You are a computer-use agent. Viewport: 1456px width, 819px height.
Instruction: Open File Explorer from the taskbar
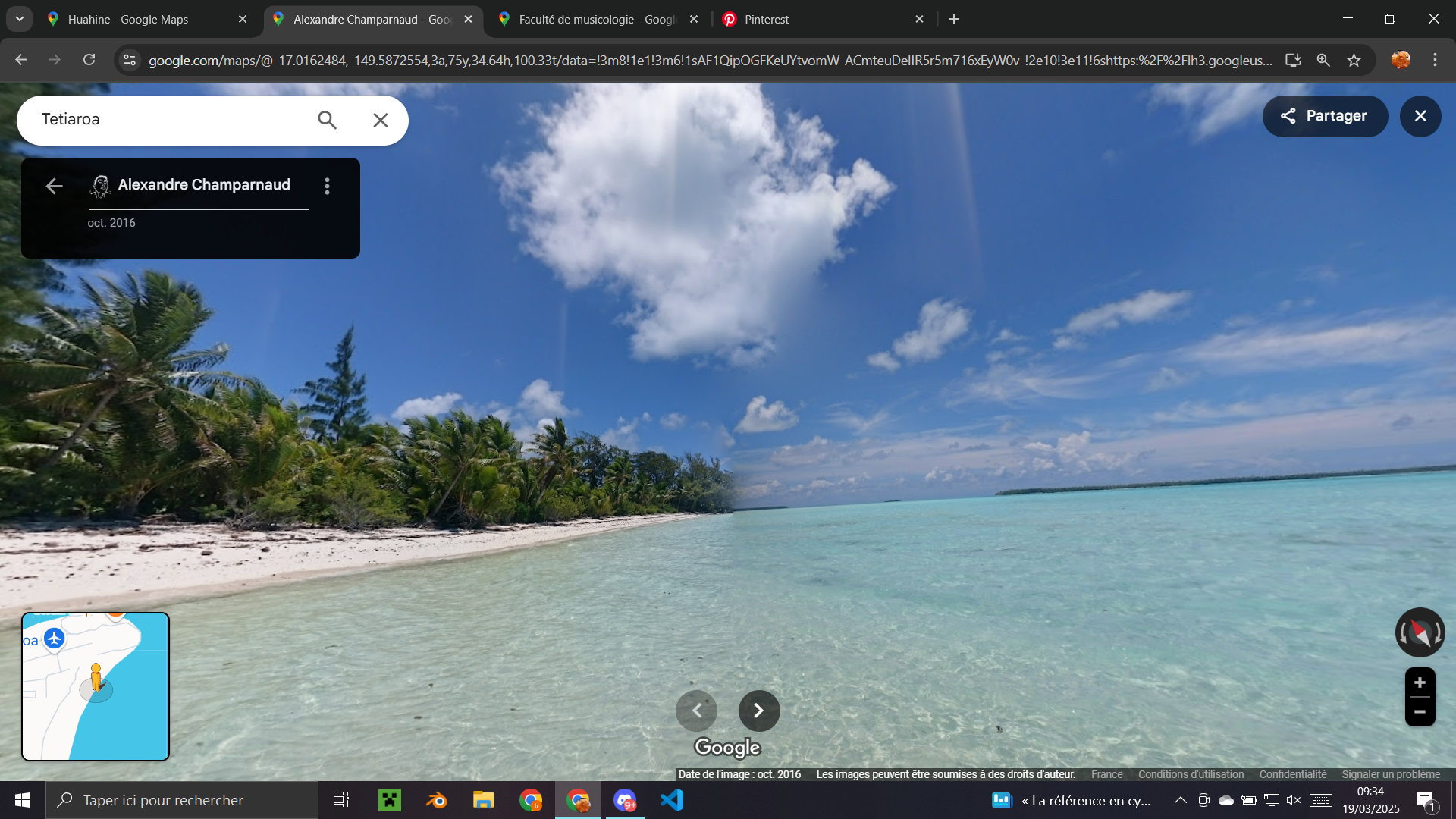click(x=484, y=800)
